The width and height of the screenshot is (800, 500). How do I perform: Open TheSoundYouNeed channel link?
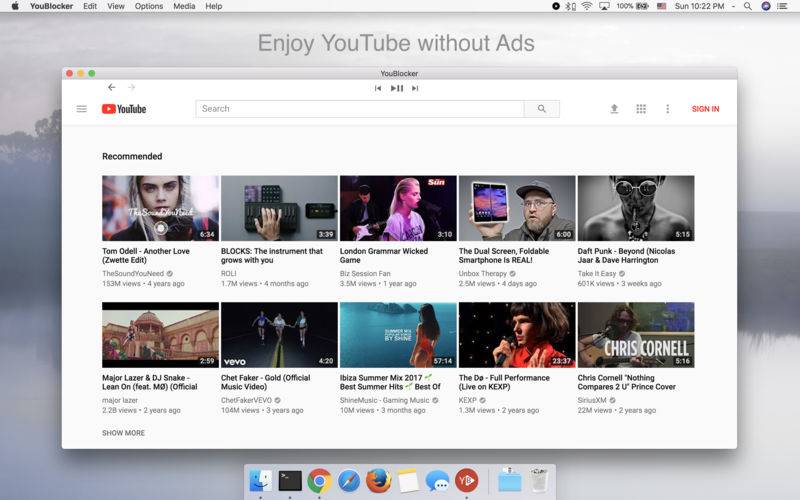click(133, 273)
